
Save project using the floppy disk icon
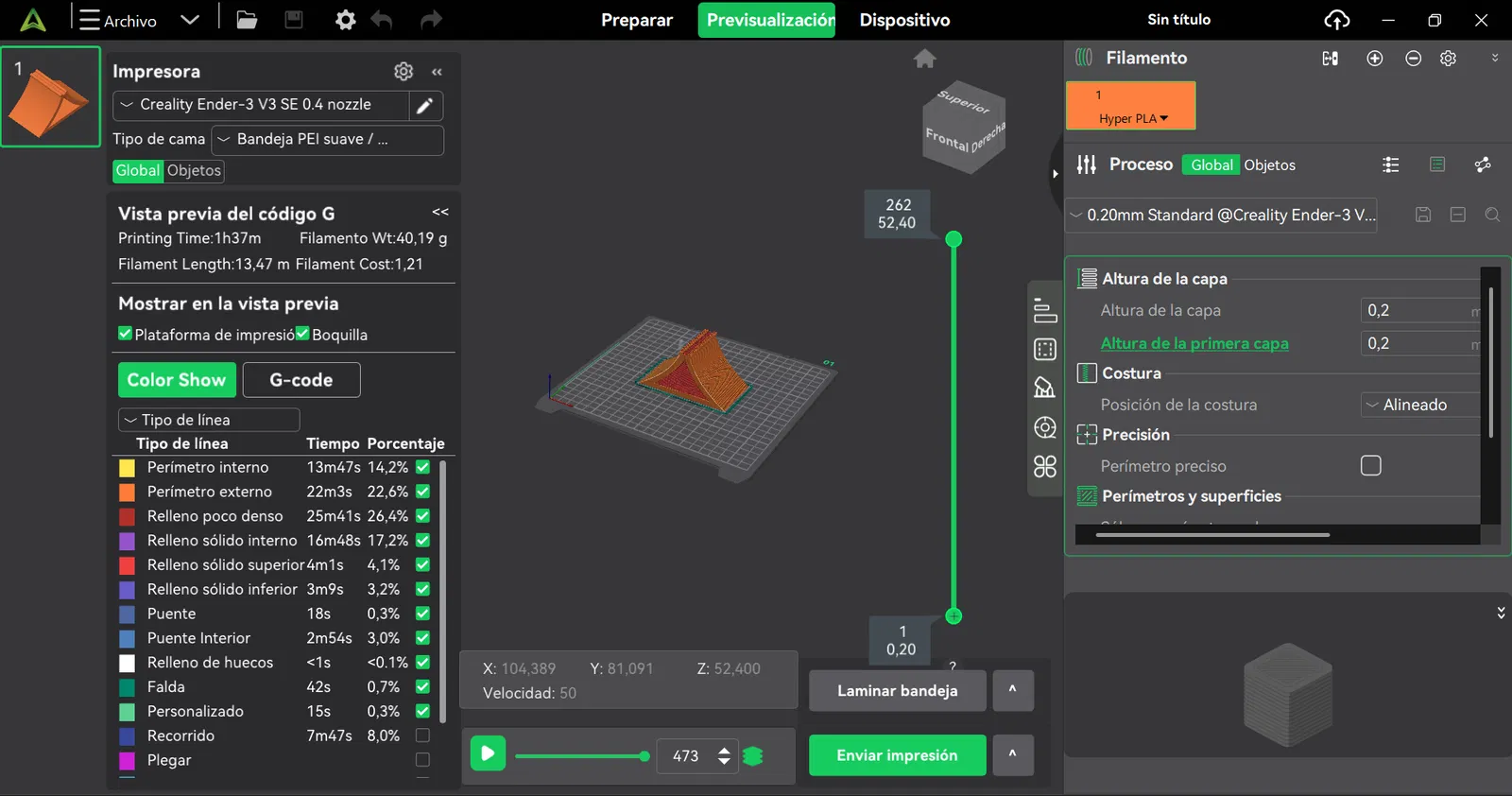tap(294, 20)
